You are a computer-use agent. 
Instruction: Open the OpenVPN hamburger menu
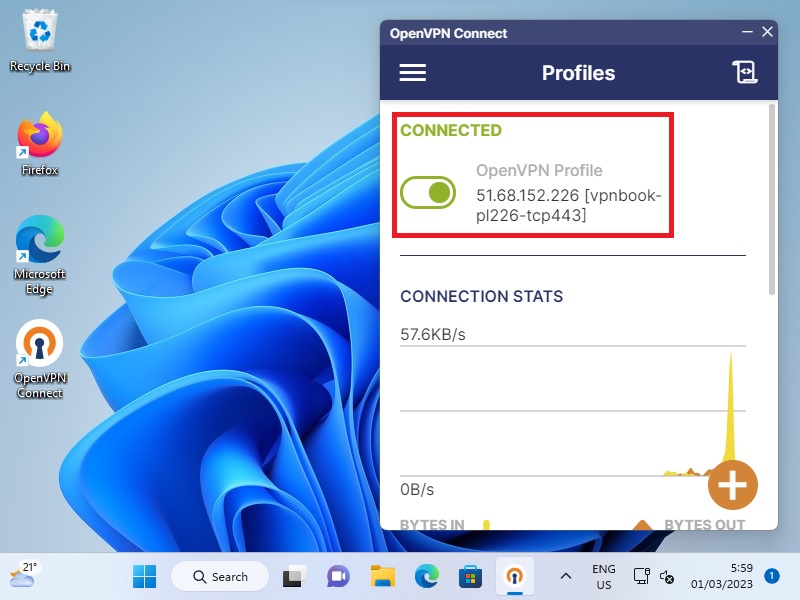tap(413, 73)
